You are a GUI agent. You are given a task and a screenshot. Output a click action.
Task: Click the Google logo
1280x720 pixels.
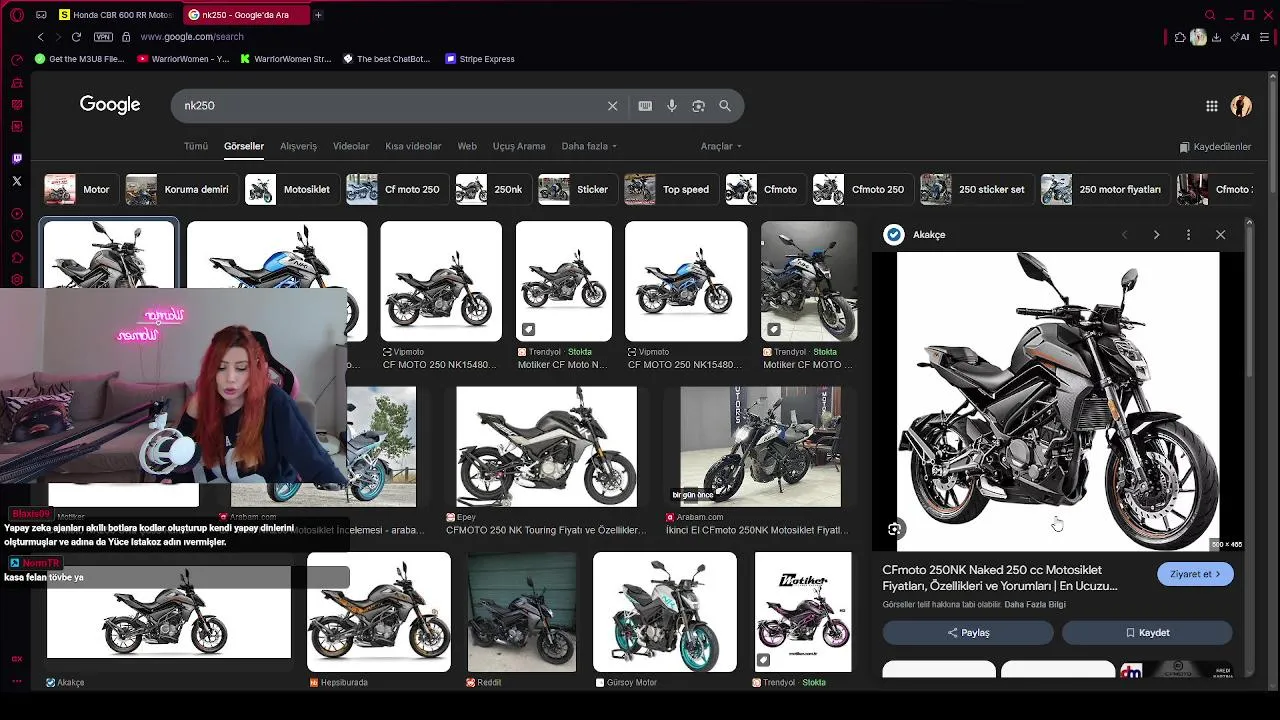click(x=110, y=105)
